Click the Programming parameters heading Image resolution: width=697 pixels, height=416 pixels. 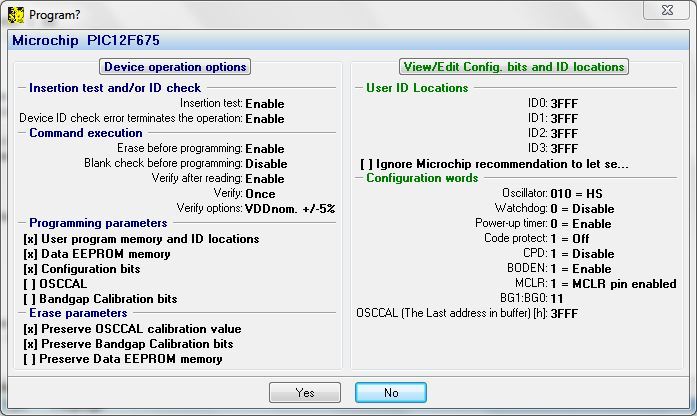point(98,223)
